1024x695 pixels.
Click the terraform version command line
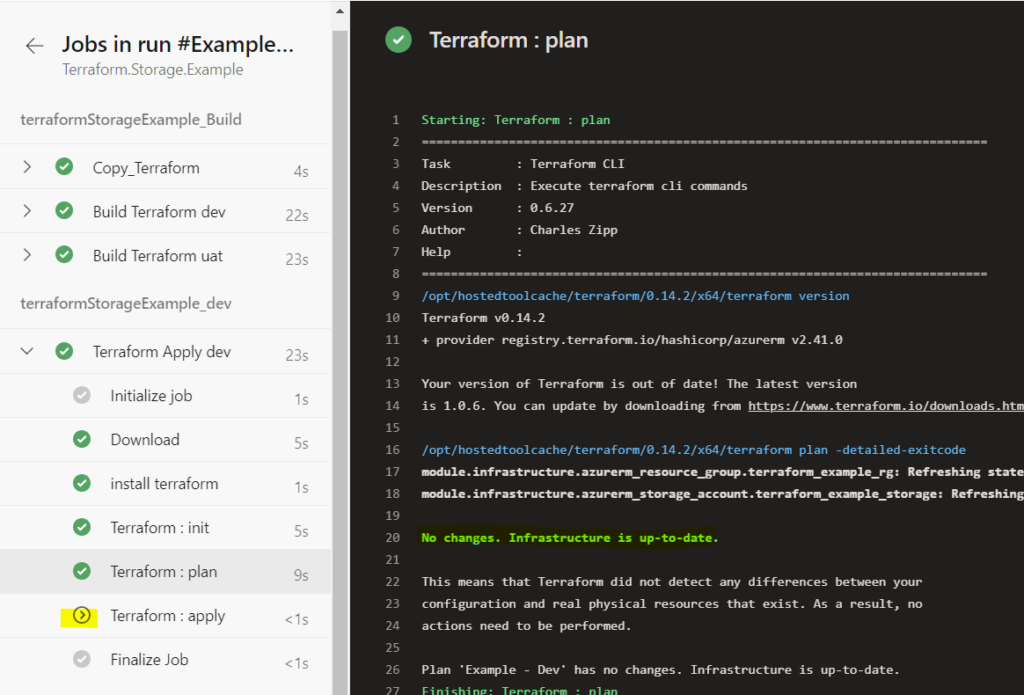[x=635, y=295]
